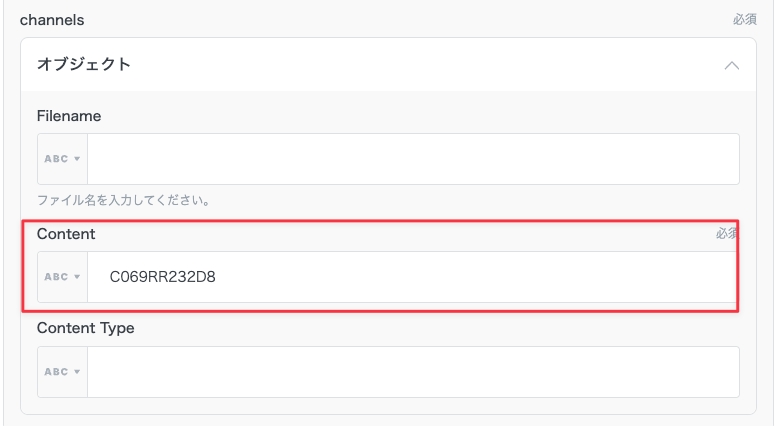Click the ABC type icon for Content
This screenshot has height=426, width=784.
click(x=56, y=277)
